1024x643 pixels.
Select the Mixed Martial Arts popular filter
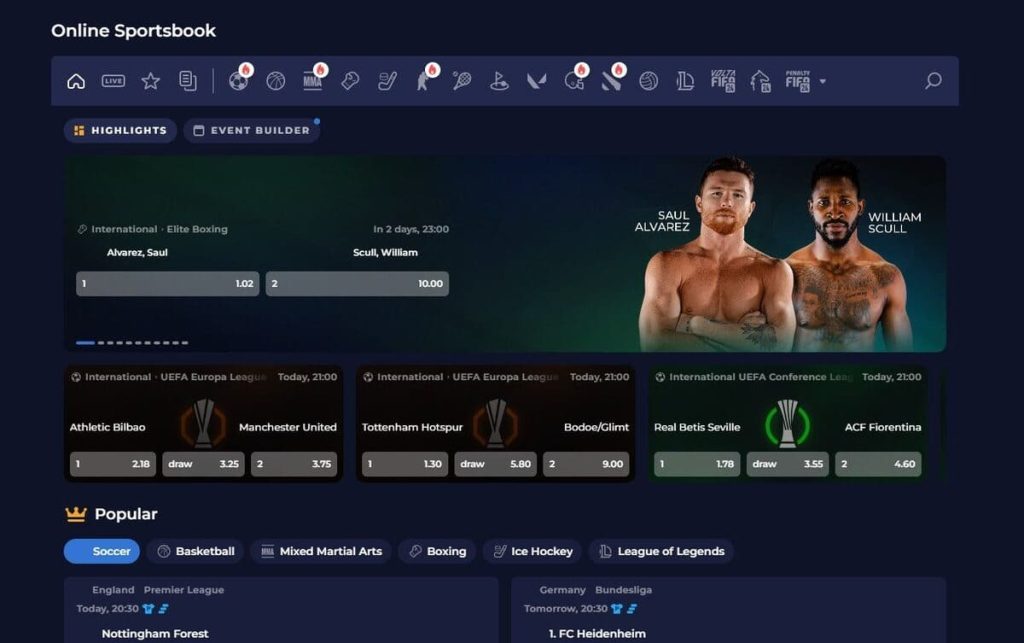click(x=321, y=552)
